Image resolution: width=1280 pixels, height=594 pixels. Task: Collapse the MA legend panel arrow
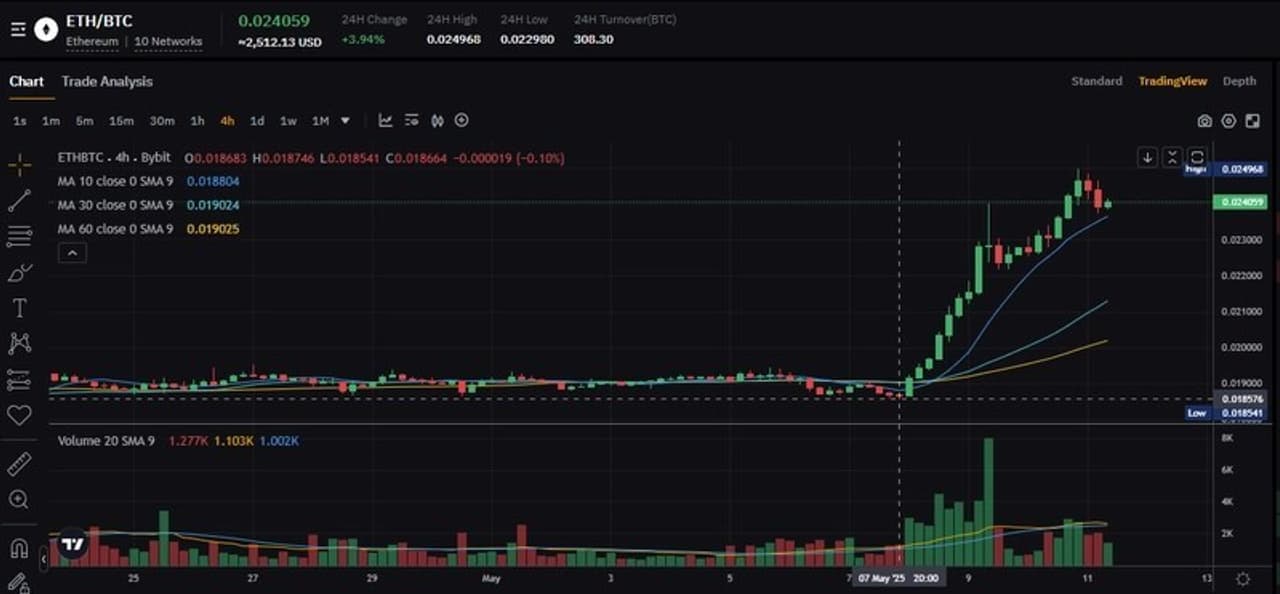point(71,252)
